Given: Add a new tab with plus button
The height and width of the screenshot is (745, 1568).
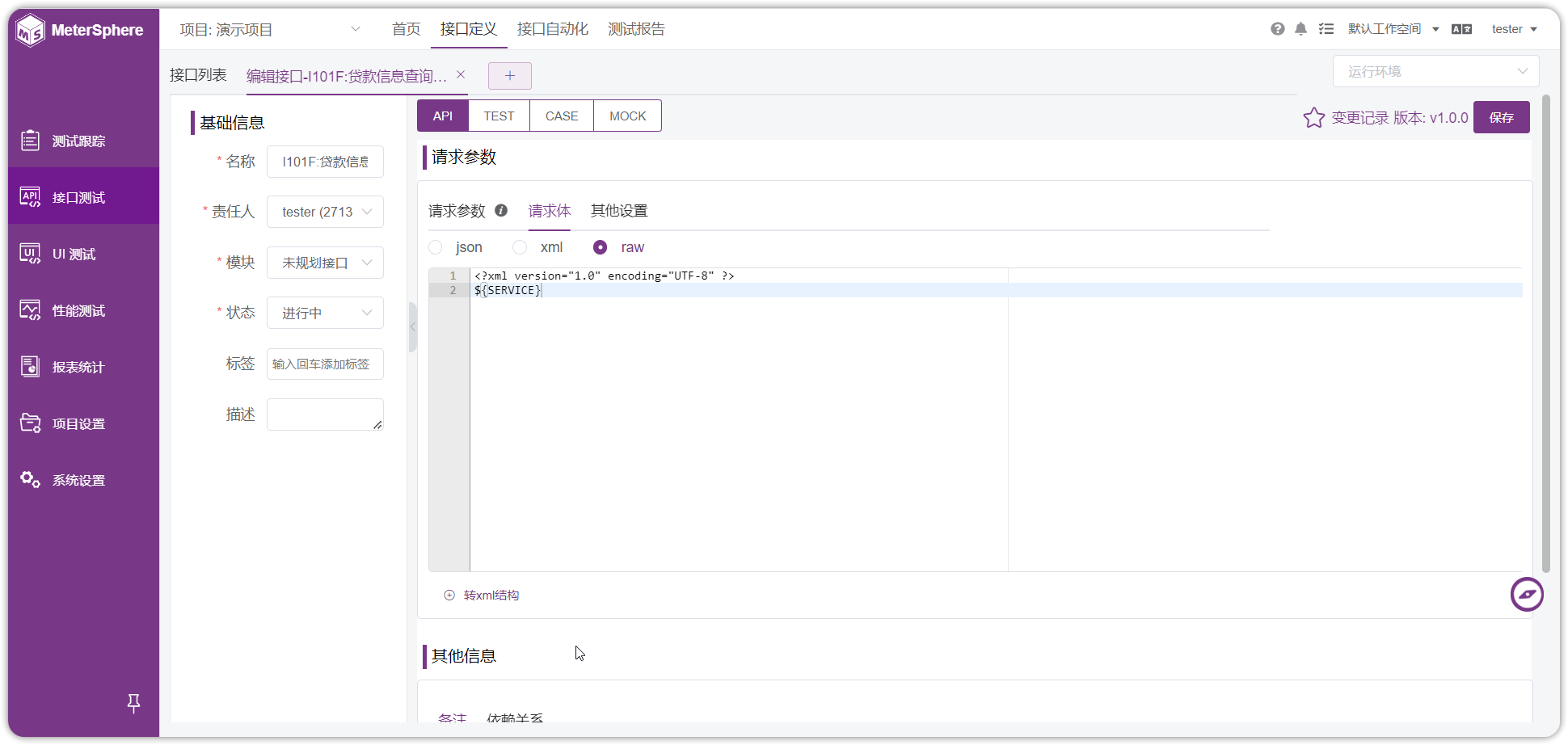Looking at the screenshot, I should 510,76.
